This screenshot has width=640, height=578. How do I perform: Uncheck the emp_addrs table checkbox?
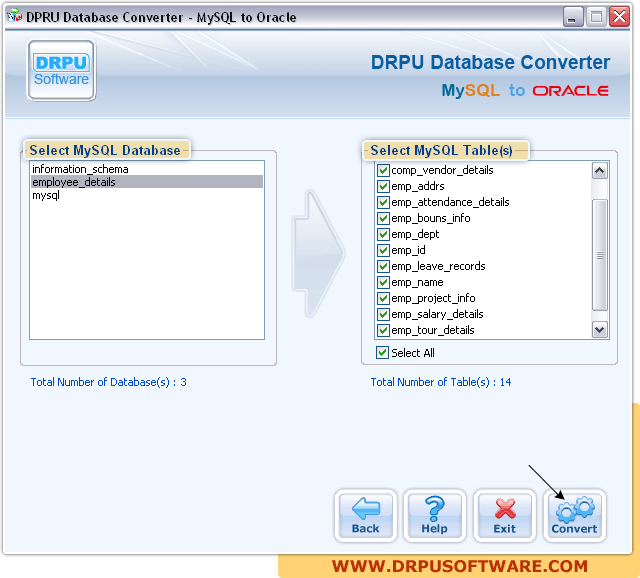tap(383, 186)
